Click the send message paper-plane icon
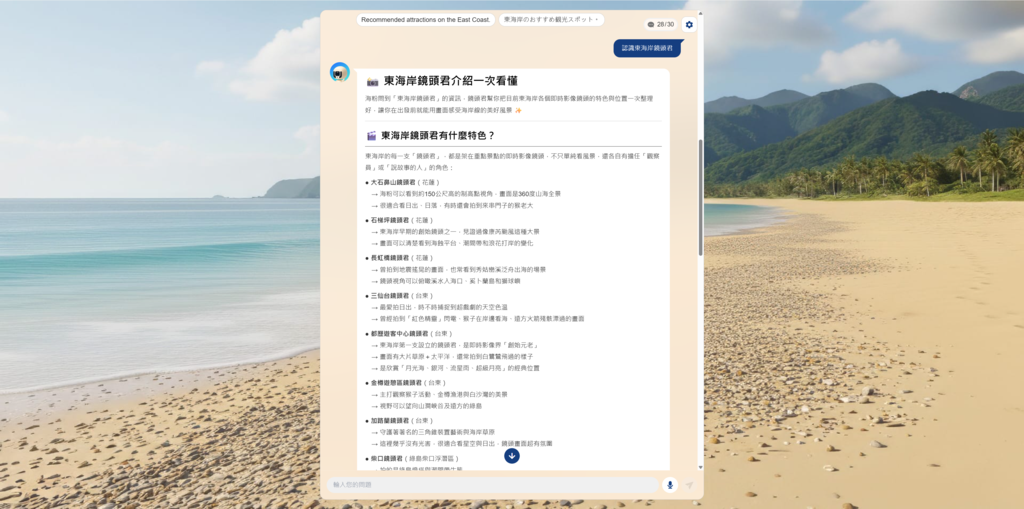This screenshot has width=1024, height=509. (x=689, y=485)
